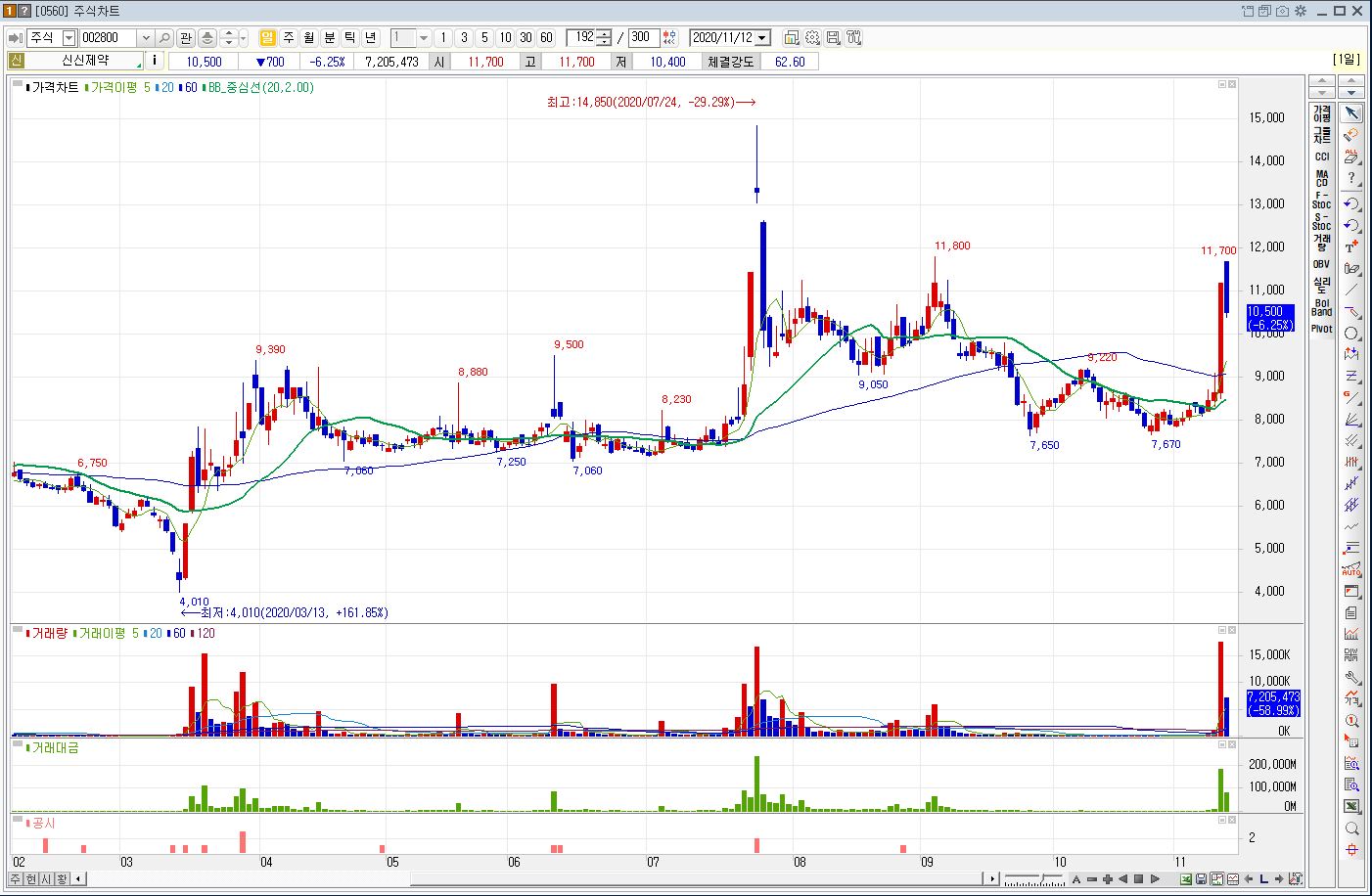This screenshot has width=1372, height=896.
Task: Click the zoom in plus icon at bottom
Action: tap(1108, 878)
